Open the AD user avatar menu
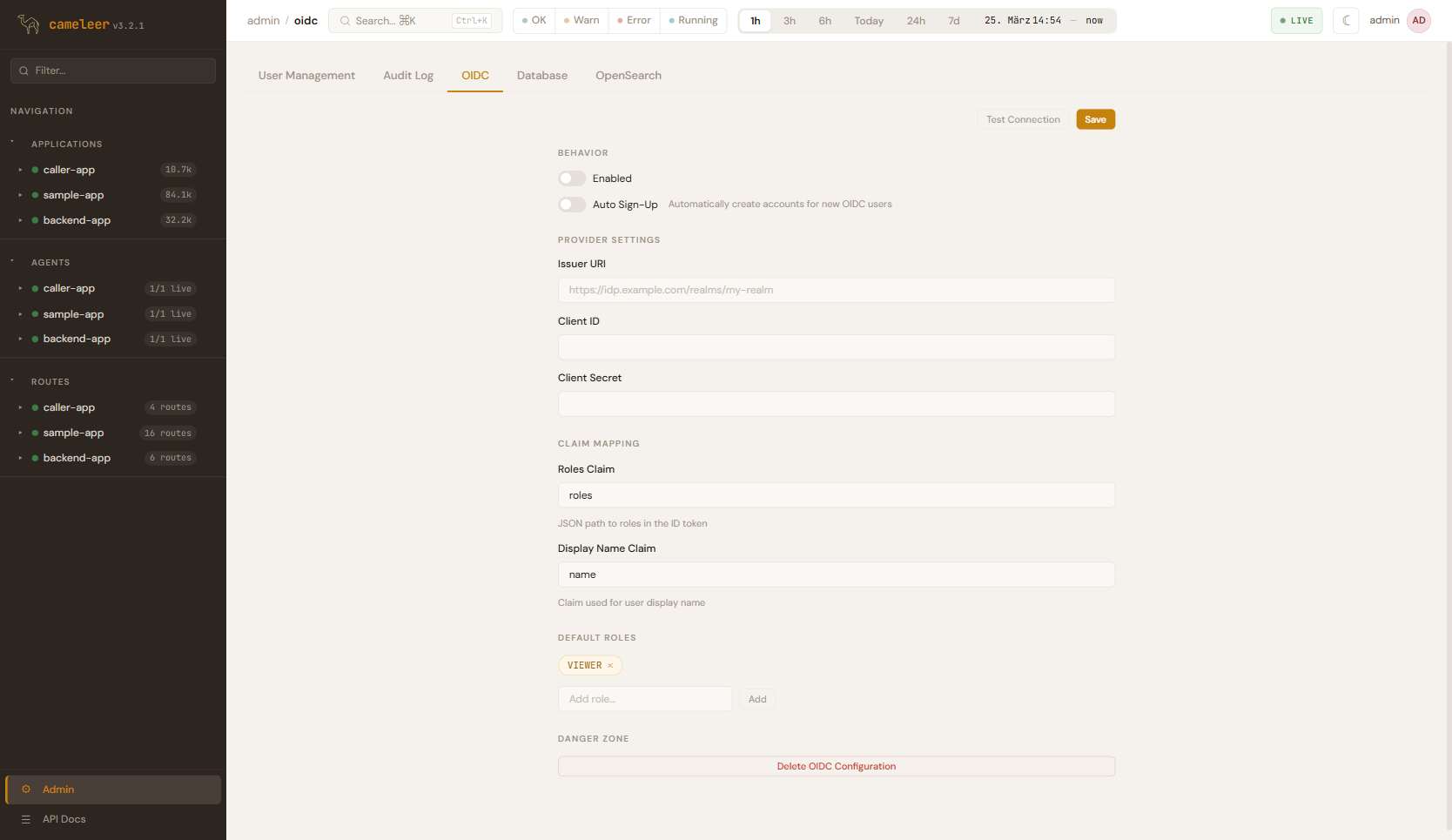The height and width of the screenshot is (840, 1452). (1419, 21)
